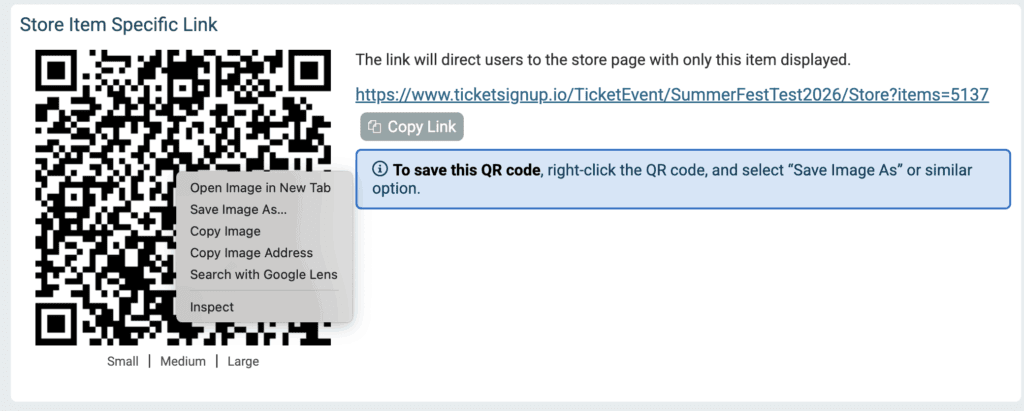Click the QR code's top-left corner square
Image resolution: width=1024 pixels, height=411 pixels.
tap(57, 73)
